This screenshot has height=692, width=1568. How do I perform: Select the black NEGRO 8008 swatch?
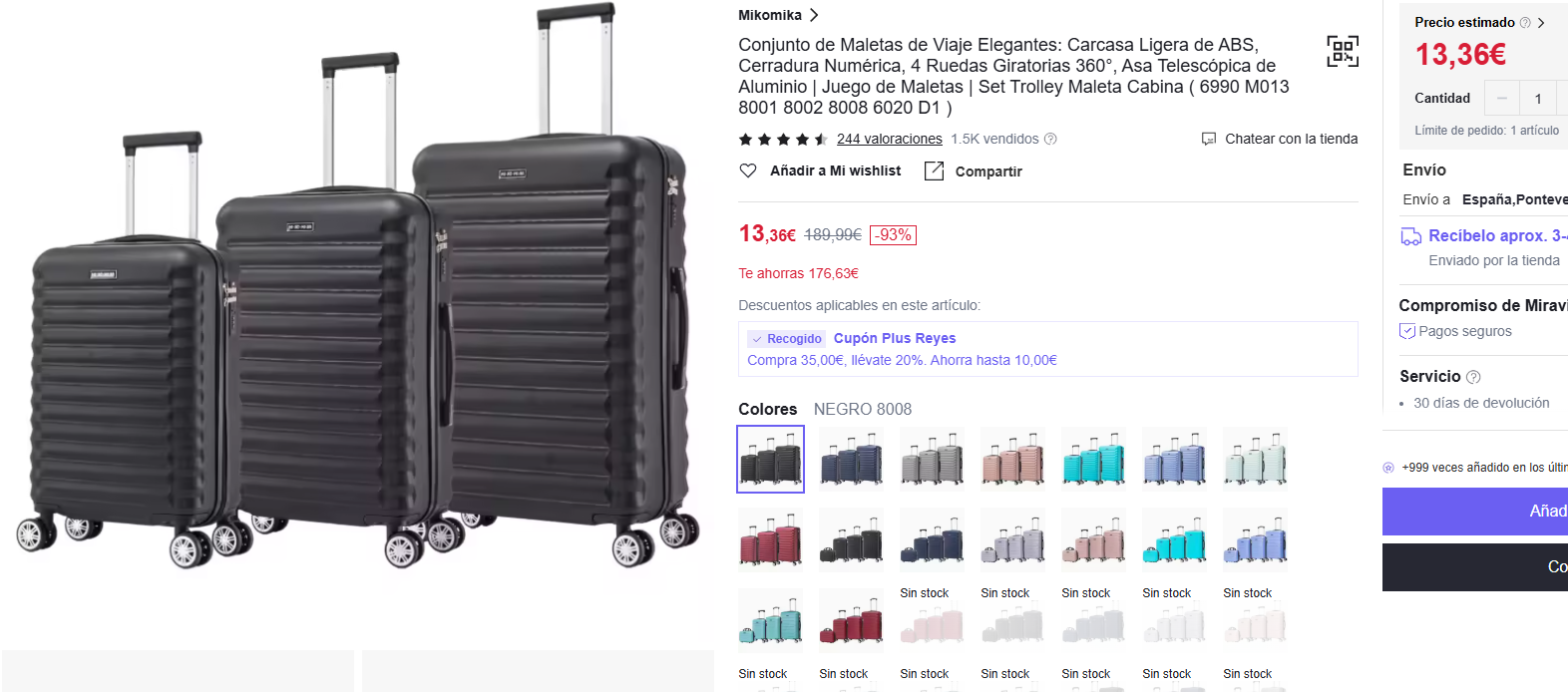coord(770,459)
